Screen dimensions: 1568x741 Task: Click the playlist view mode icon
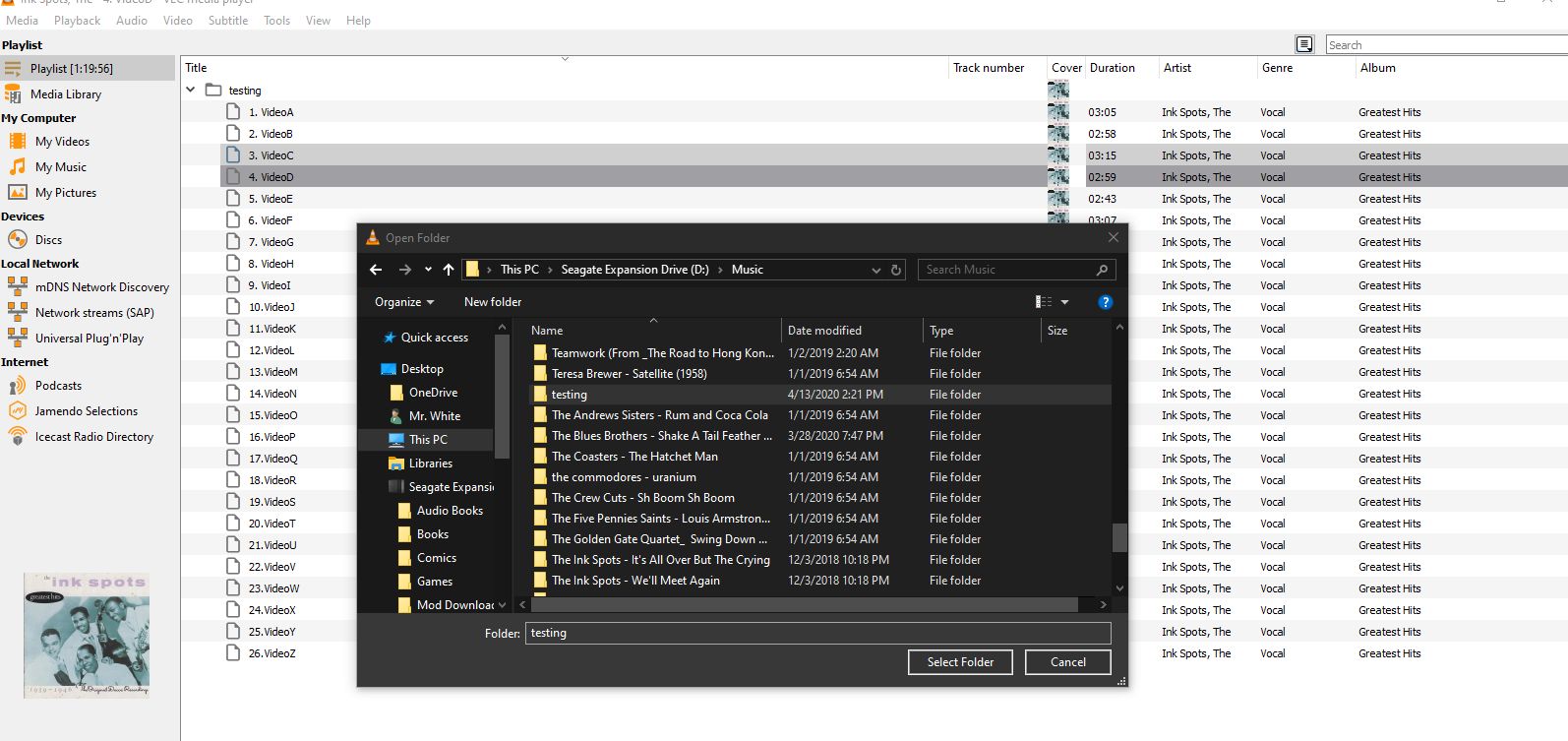tap(1304, 44)
